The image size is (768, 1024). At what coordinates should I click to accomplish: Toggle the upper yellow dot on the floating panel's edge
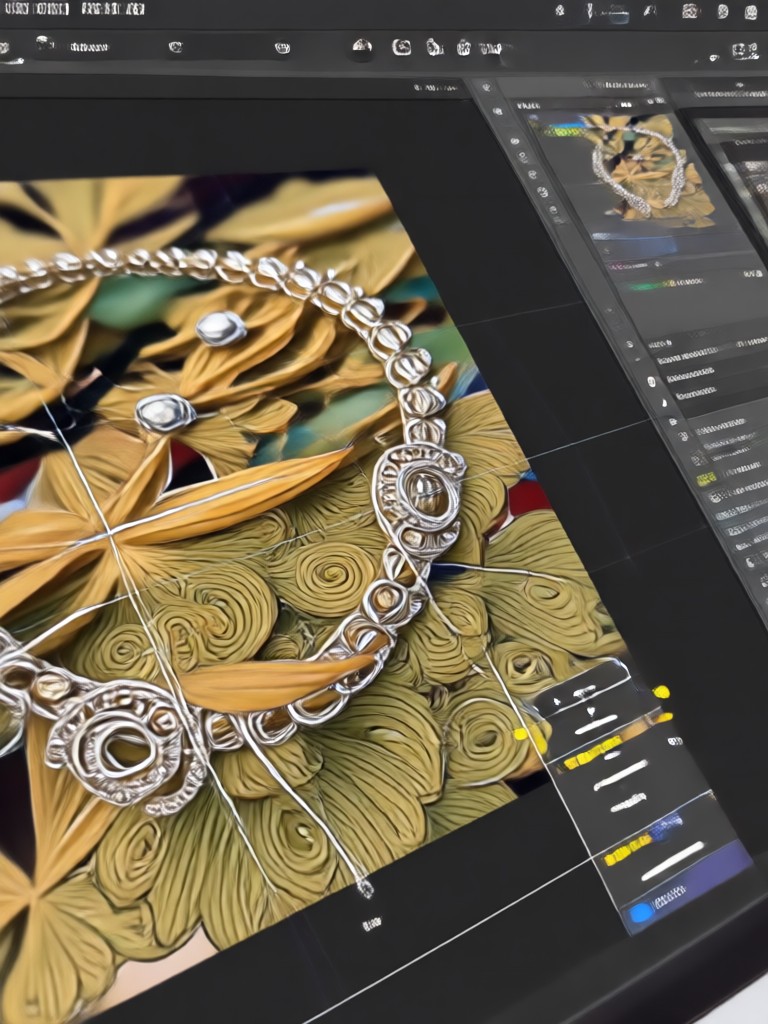click(x=662, y=692)
